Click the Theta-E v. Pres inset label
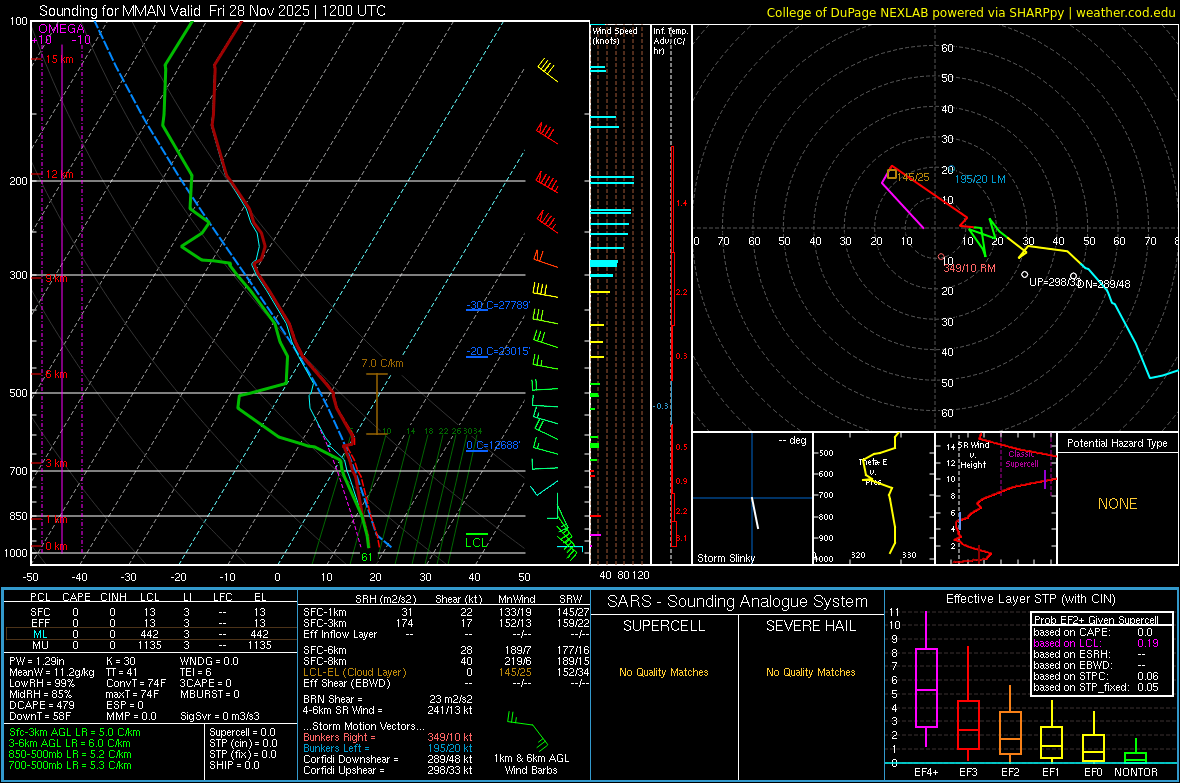Image resolution: width=1180 pixels, height=783 pixels. 873,472
